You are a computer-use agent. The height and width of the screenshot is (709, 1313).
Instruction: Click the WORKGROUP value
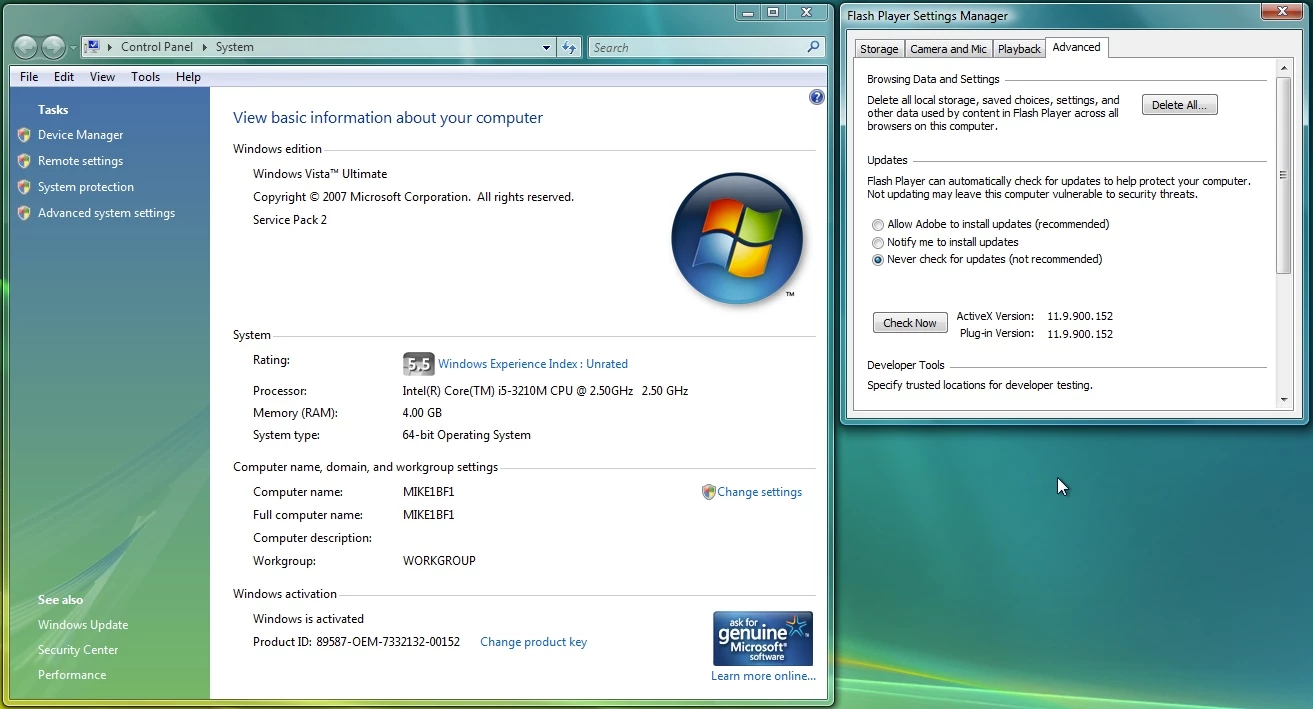click(439, 561)
